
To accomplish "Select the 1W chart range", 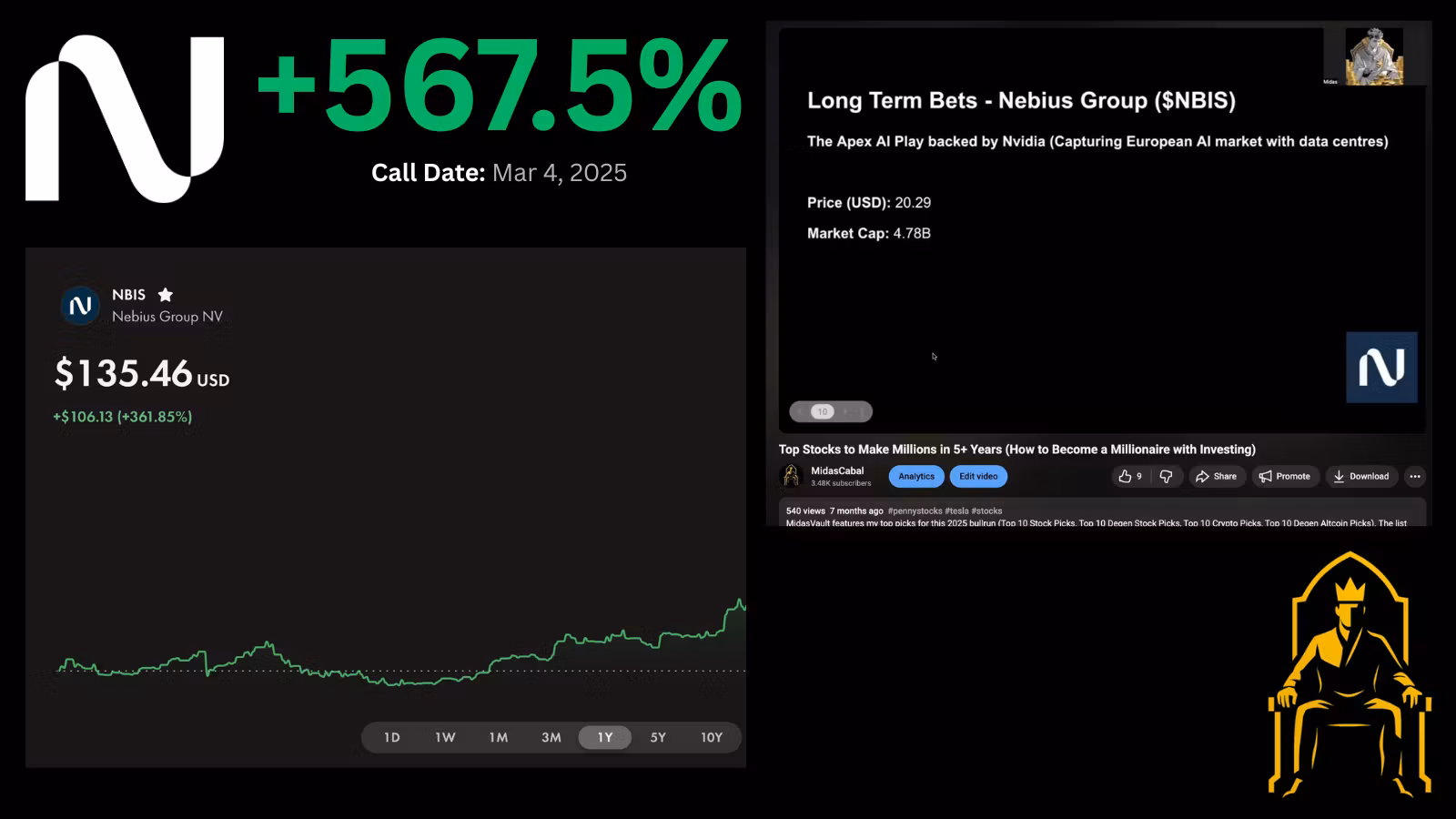I will [x=445, y=737].
